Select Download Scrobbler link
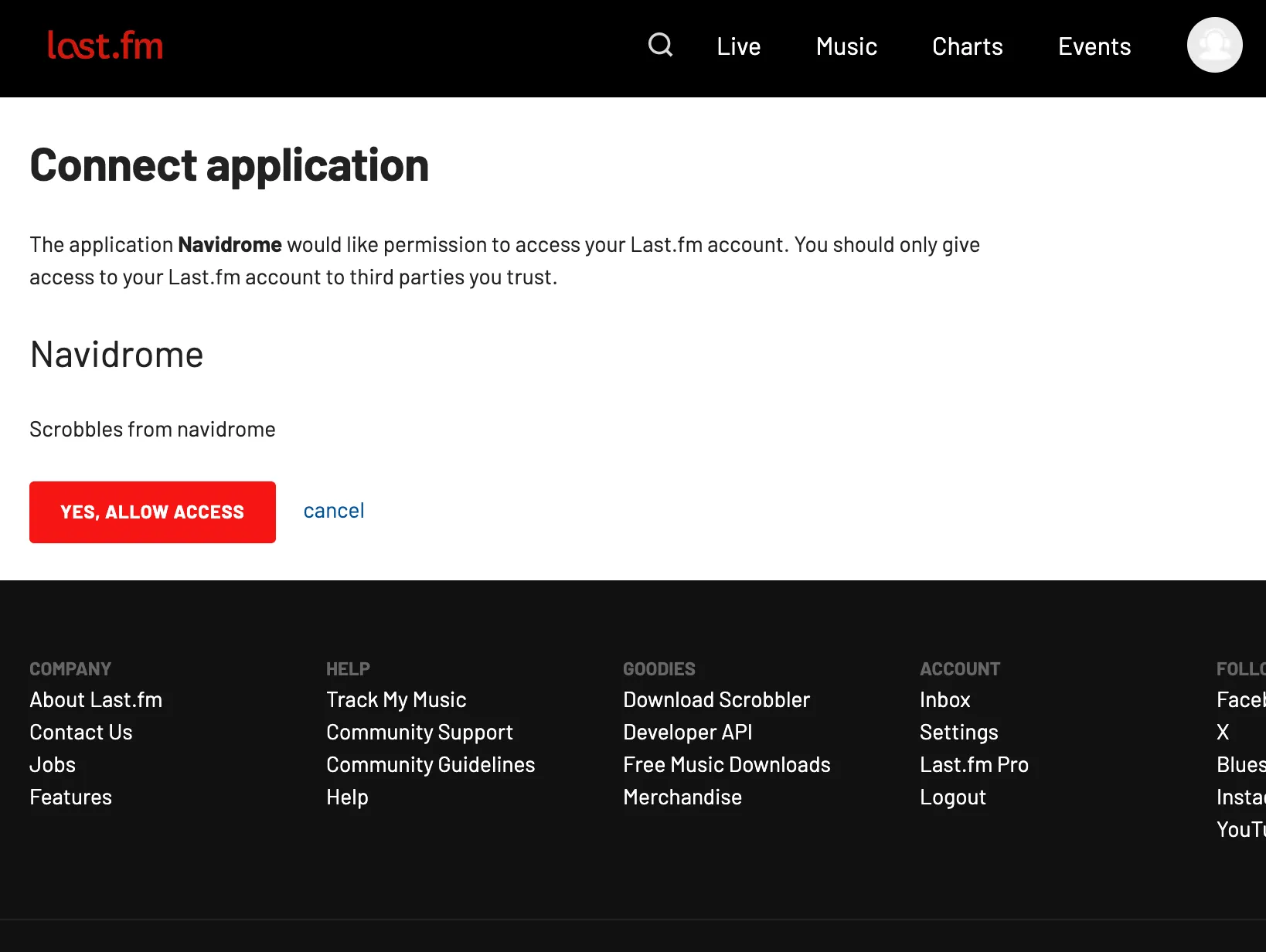Viewport: 1266px width, 952px height. (x=716, y=699)
